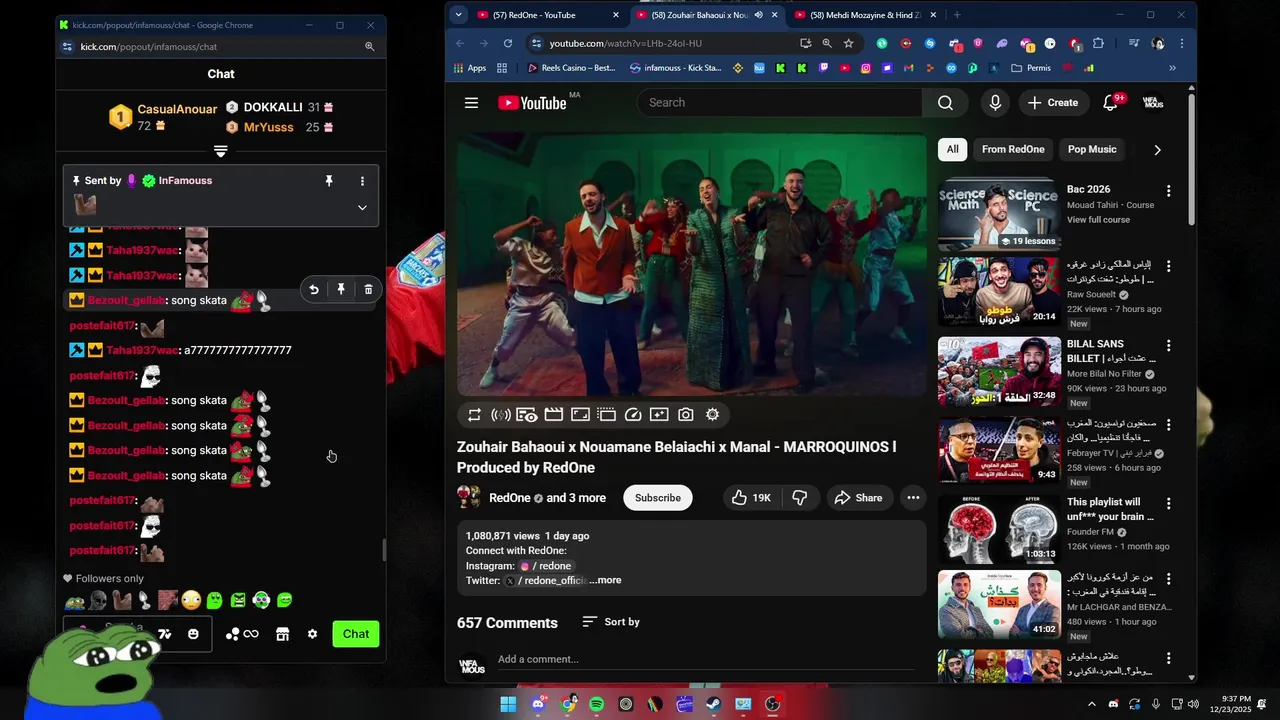Open options for BILAL SANS BILLET video

(x=1168, y=346)
